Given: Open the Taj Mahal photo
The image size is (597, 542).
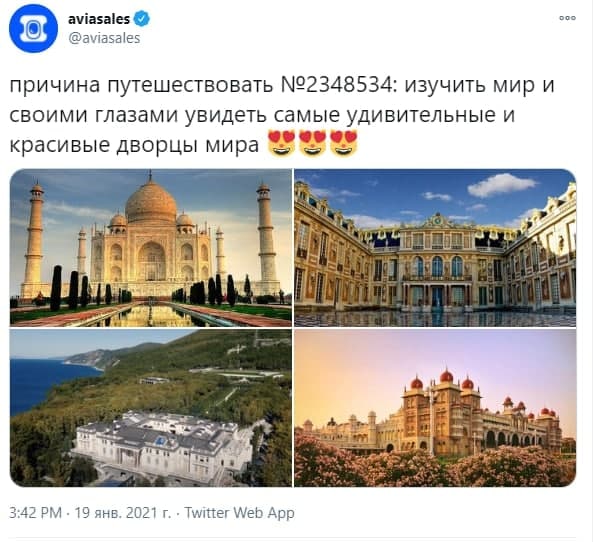Looking at the screenshot, I should (x=151, y=248).
